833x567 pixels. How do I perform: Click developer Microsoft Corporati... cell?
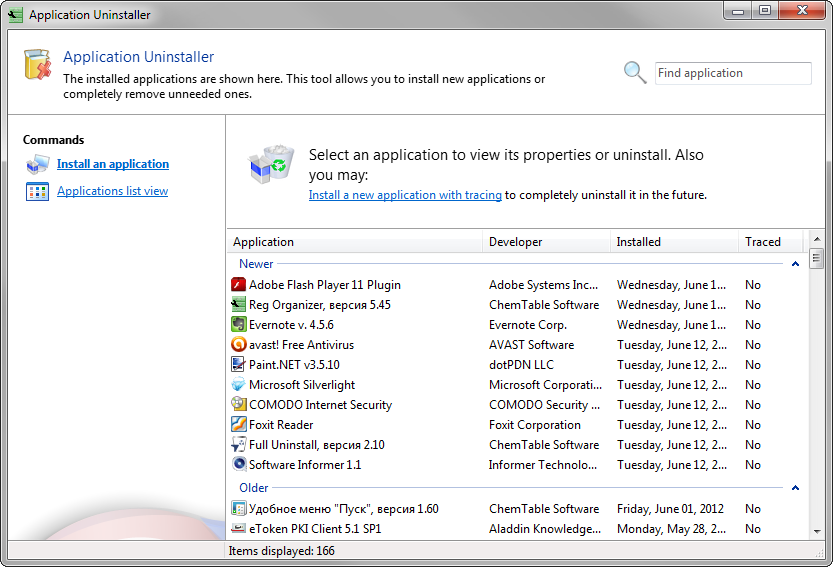coord(545,385)
